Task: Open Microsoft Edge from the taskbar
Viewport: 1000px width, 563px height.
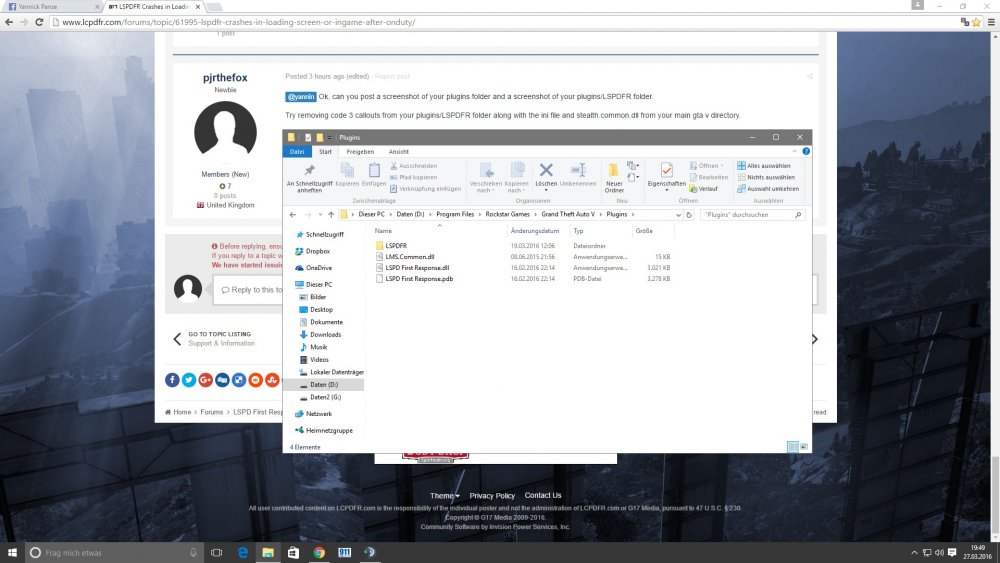Action: (242, 552)
